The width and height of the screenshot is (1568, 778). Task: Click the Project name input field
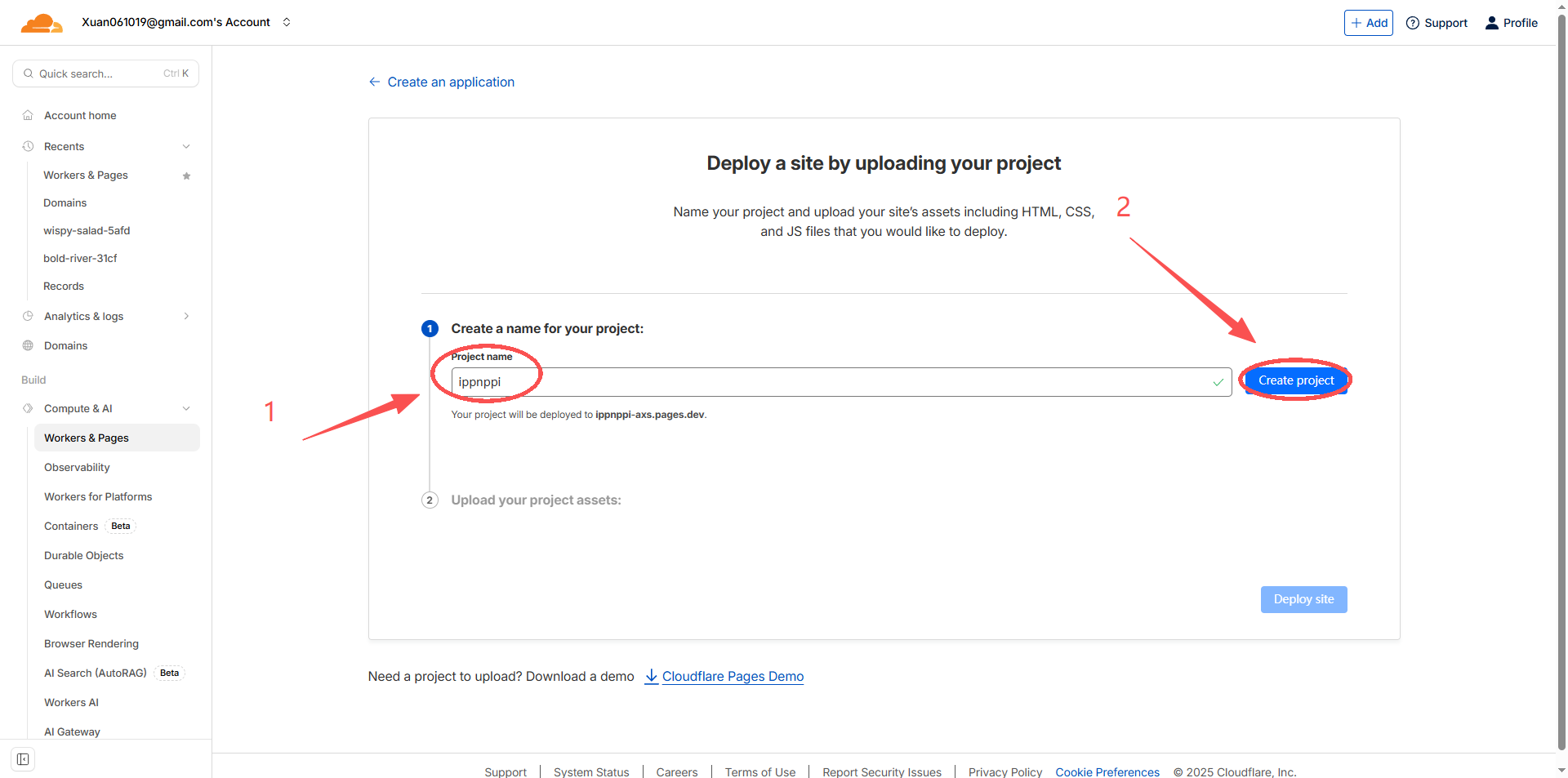coord(841,382)
